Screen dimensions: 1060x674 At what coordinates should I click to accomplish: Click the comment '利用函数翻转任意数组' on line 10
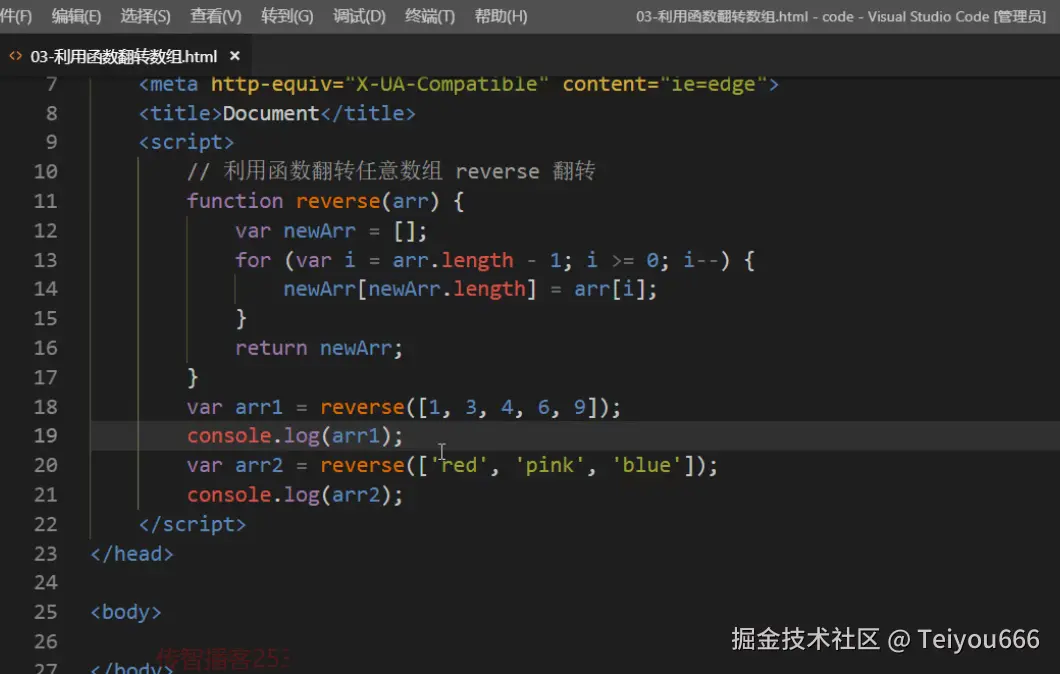(x=333, y=171)
